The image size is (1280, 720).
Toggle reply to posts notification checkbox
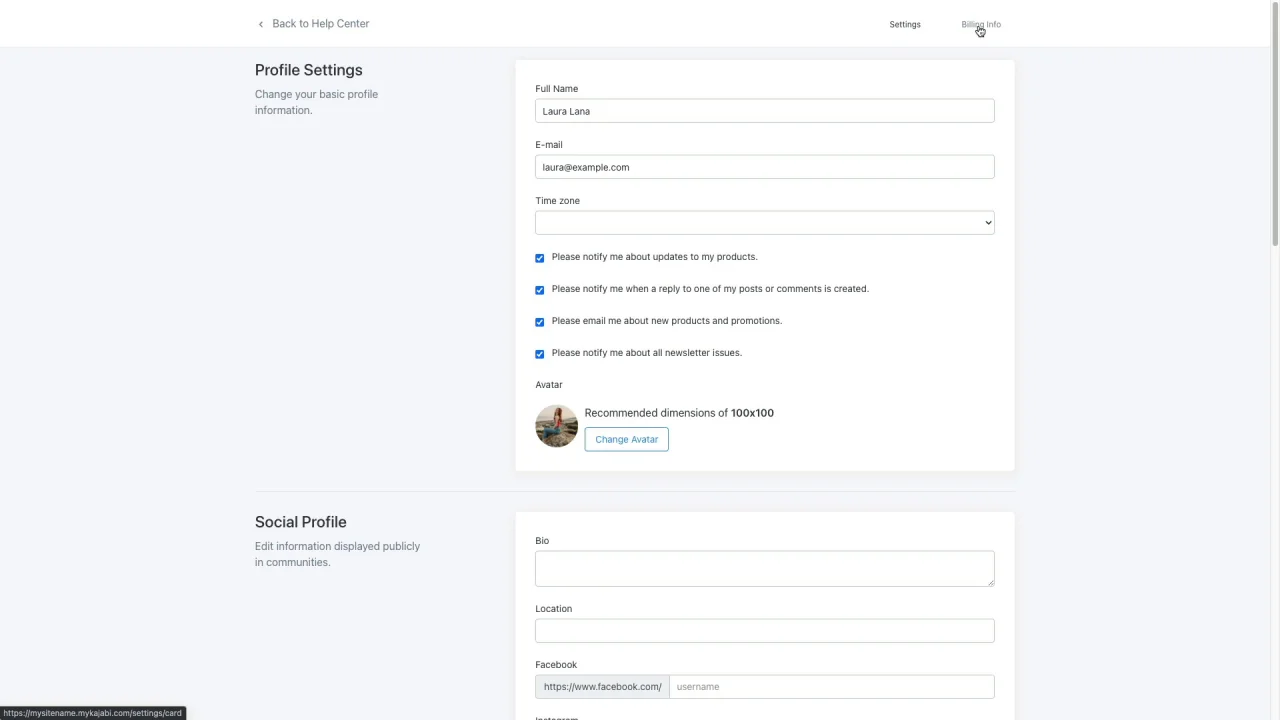point(540,290)
